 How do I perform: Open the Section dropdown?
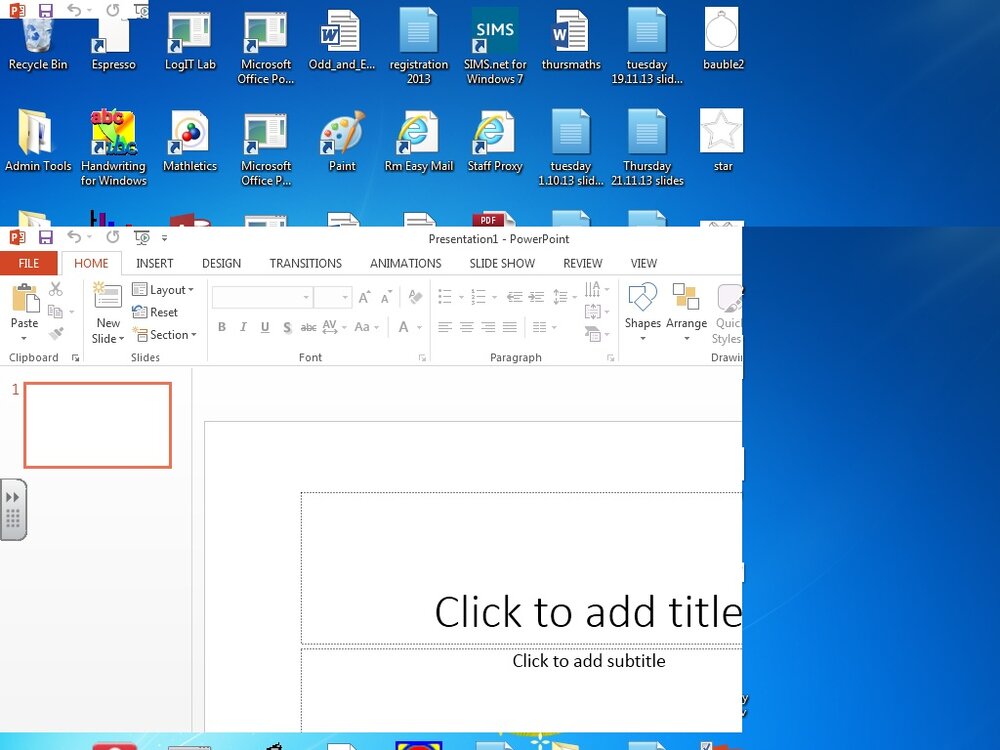point(165,334)
